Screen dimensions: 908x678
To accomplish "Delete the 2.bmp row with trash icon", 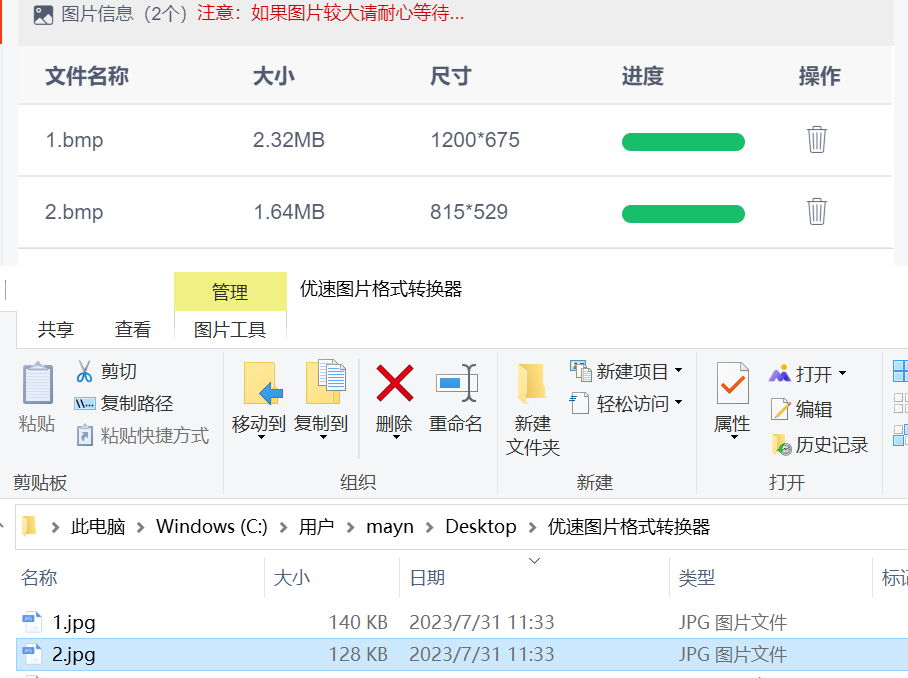I will pyautogui.click(x=817, y=211).
